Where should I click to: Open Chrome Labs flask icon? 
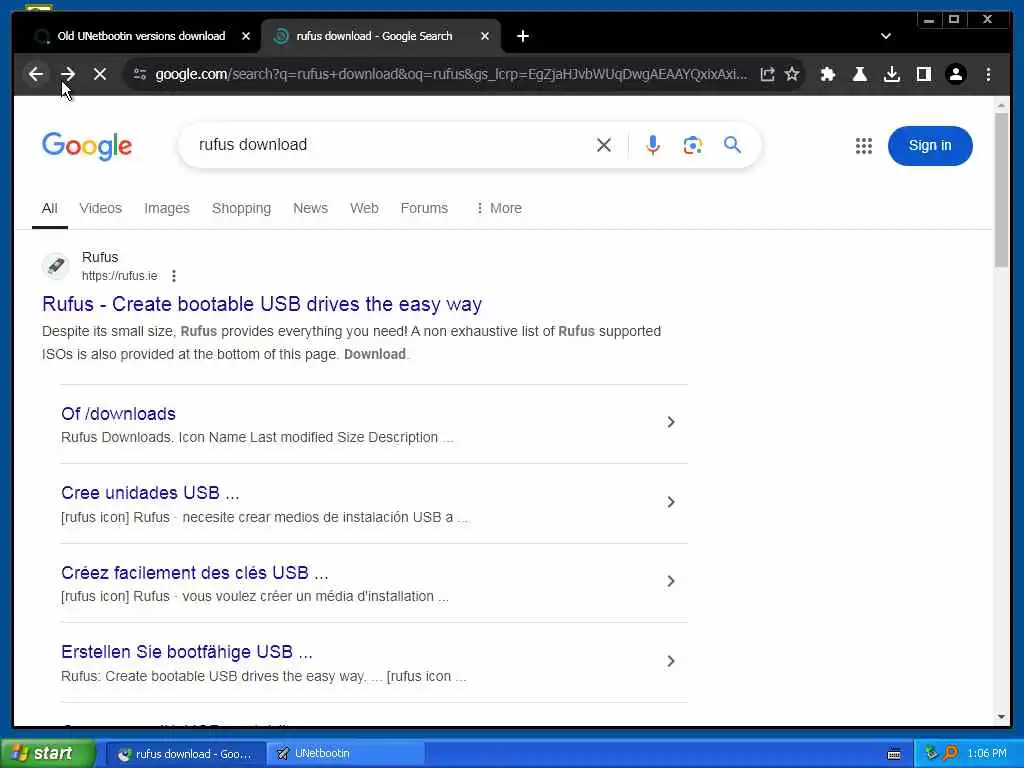click(x=859, y=74)
